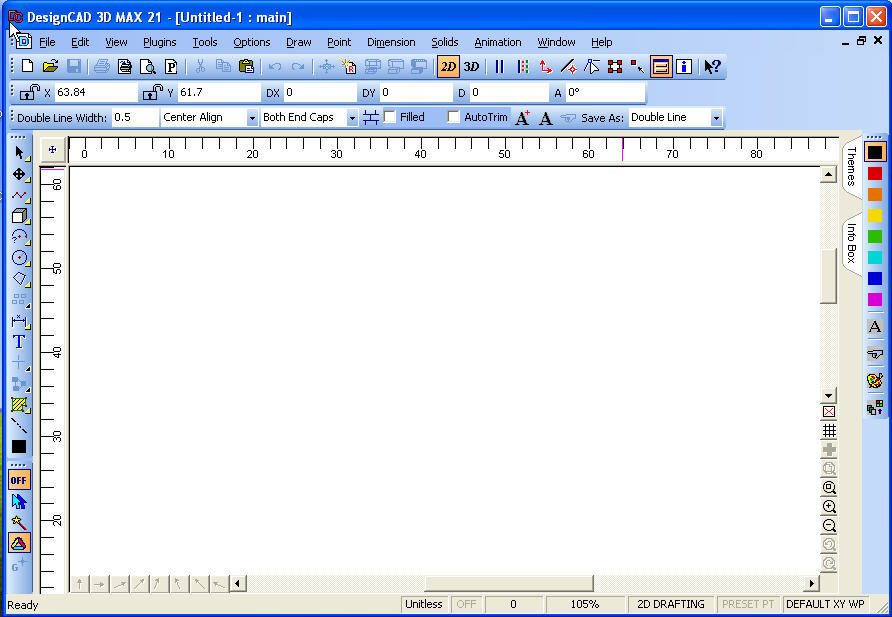Toggle the X coordinate lock
The height and width of the screenshot is (617, 892).
[x=29, y=92]
